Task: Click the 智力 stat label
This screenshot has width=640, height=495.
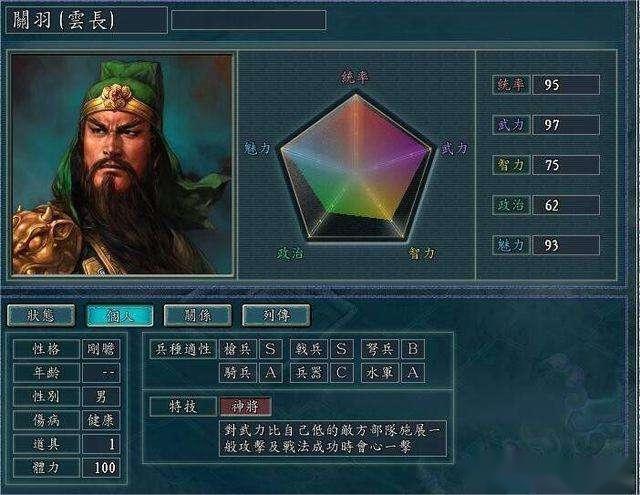Action: (511, 165)
